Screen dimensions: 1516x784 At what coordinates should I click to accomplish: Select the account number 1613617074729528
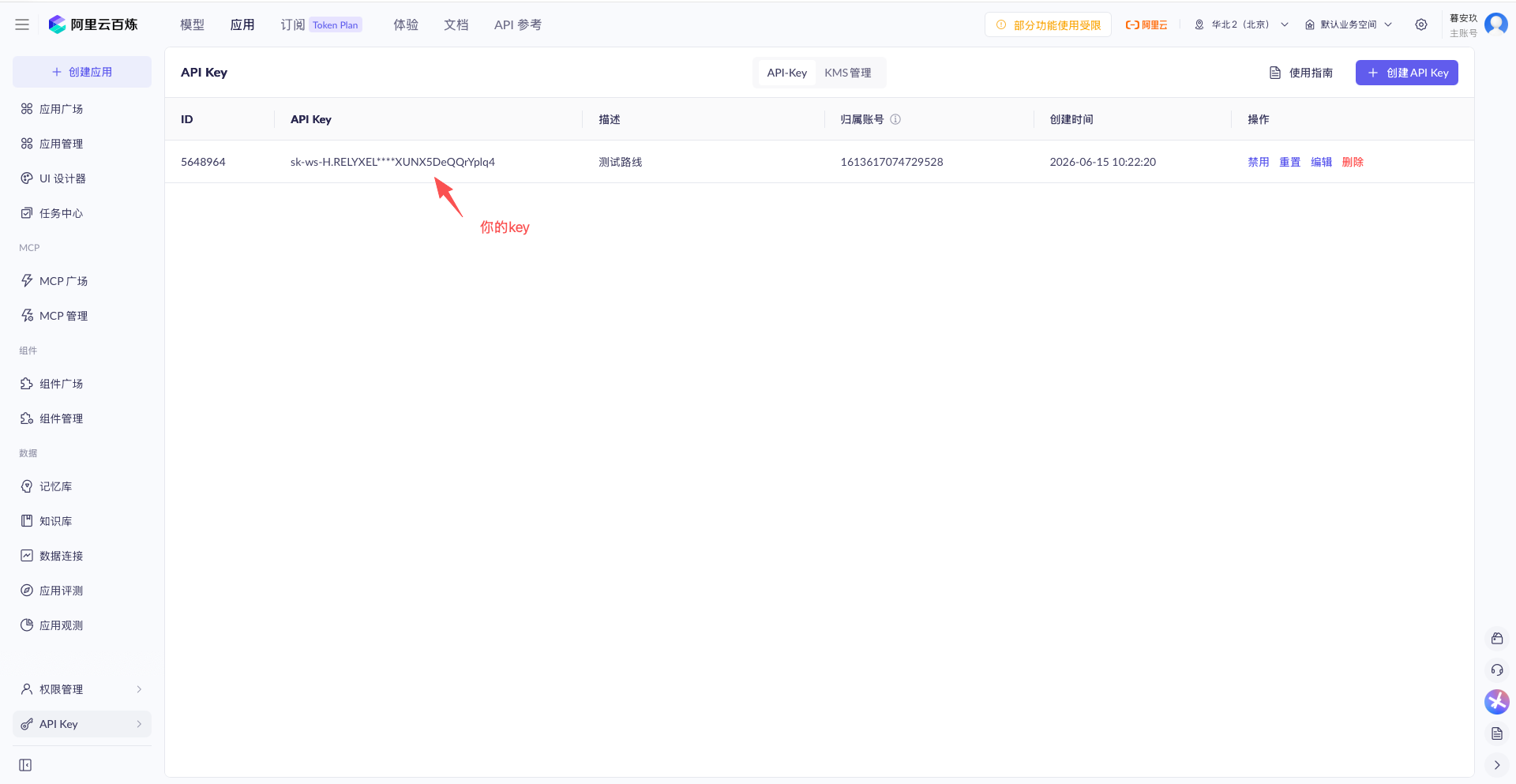[891, 162]
